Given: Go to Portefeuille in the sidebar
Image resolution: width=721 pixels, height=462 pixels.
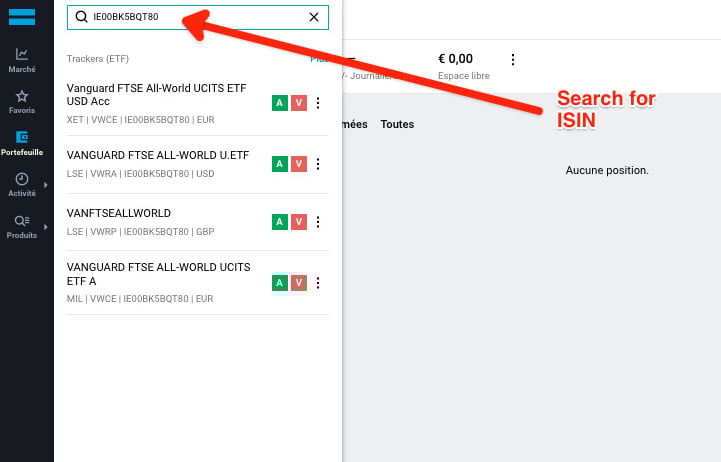Looking at the screenshot, I should 22,143.
